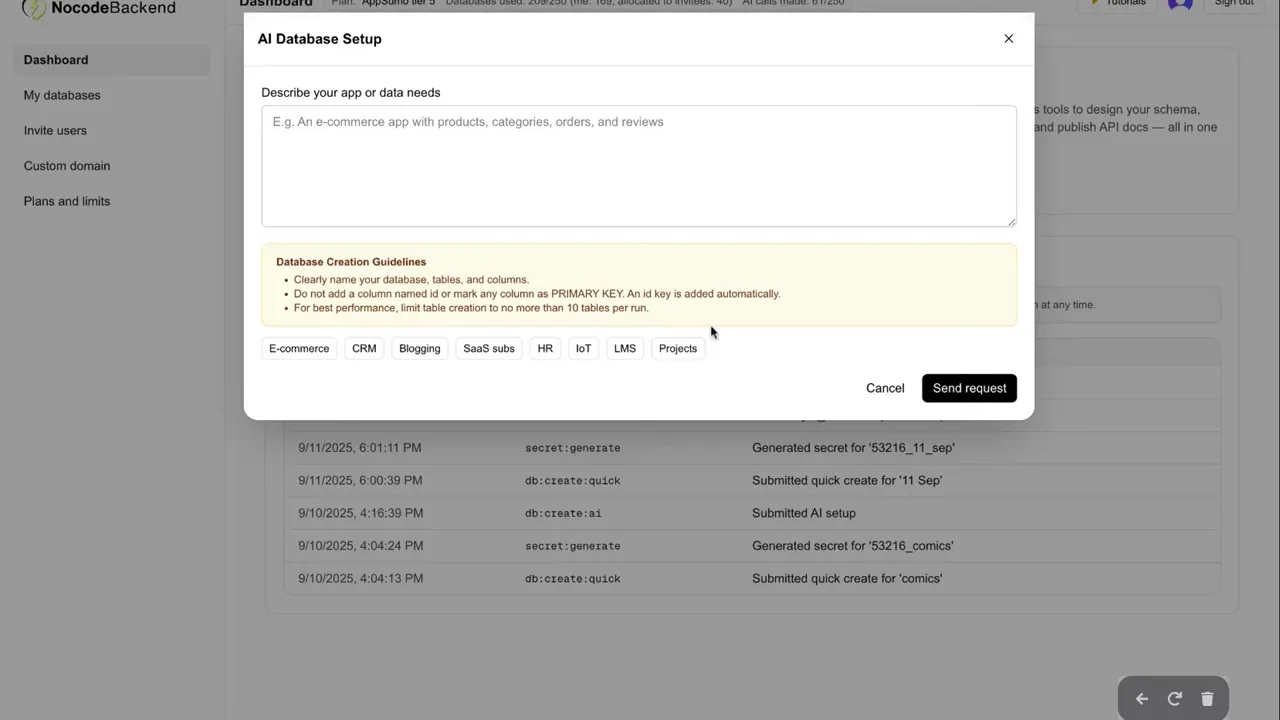Type in the app description text area
Viewport: 1280px width, 720px height.
click(x=638, y=166)
